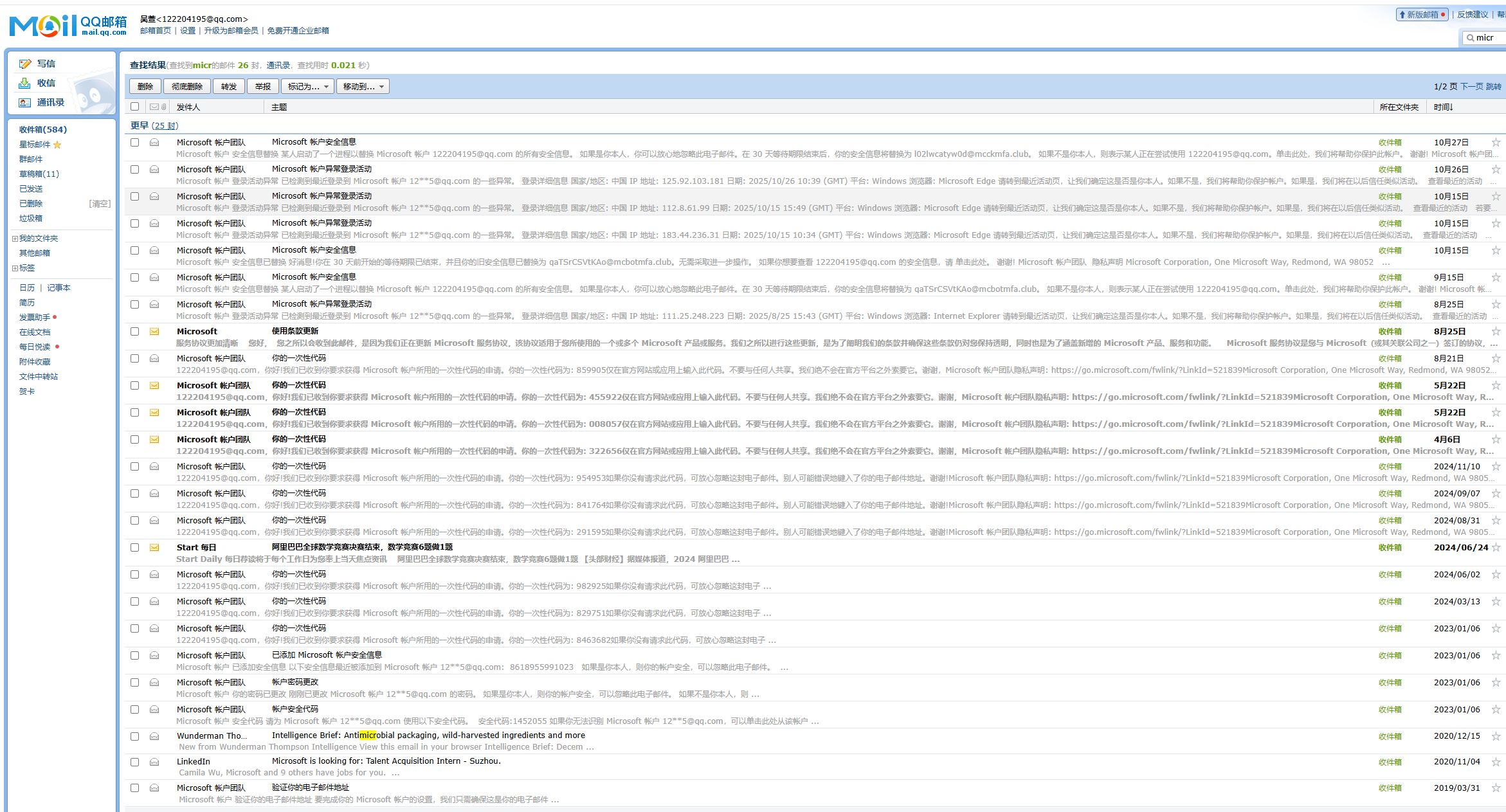Image resolution: width=1506 pixels, height=812 pixels.
Task: Click the compose mail (写信) icon
Action: [25, 64]
